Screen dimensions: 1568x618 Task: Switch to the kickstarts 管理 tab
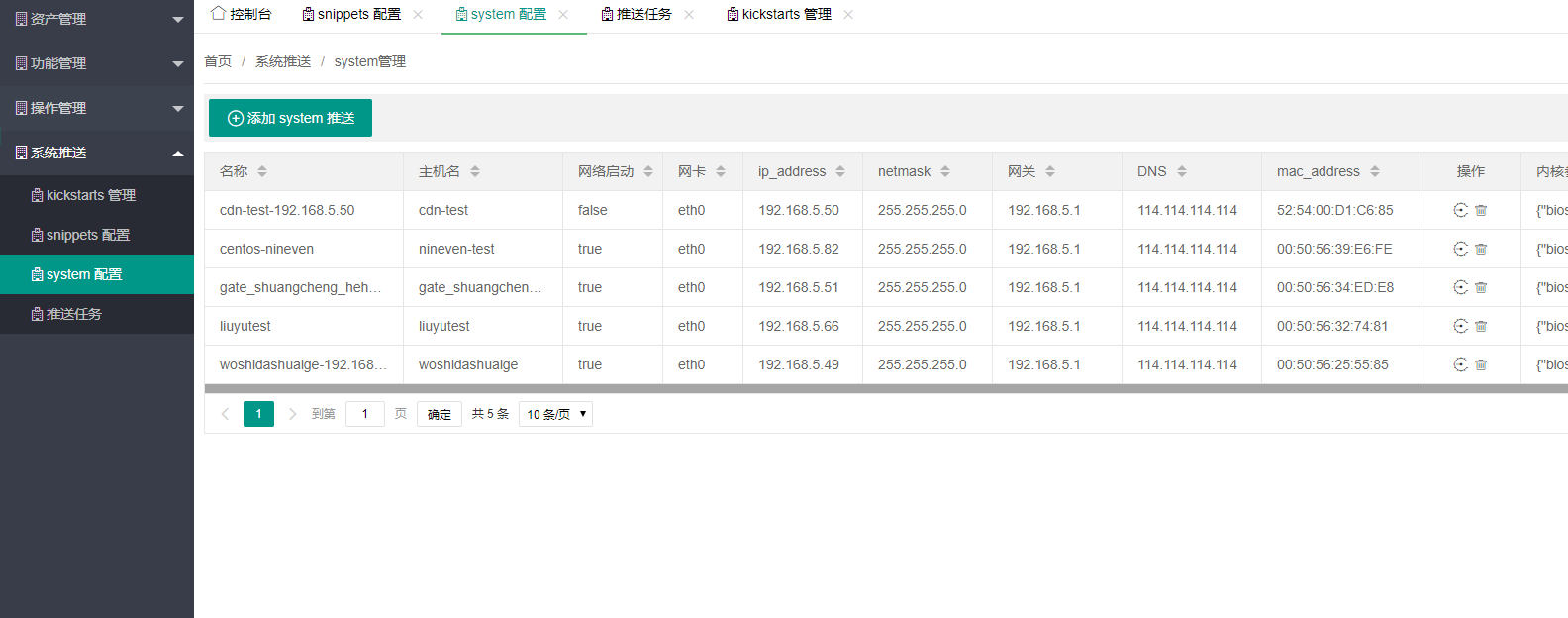coord(779,14)
